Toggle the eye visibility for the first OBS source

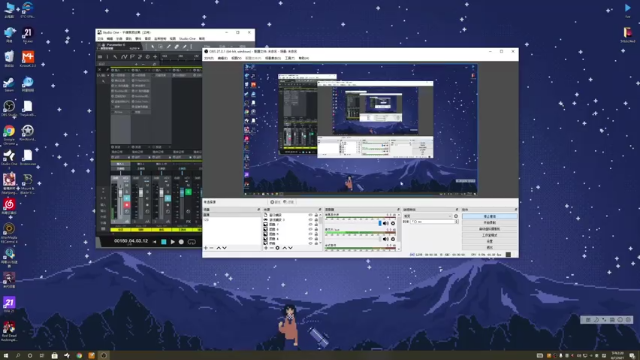tap(310, 215)
